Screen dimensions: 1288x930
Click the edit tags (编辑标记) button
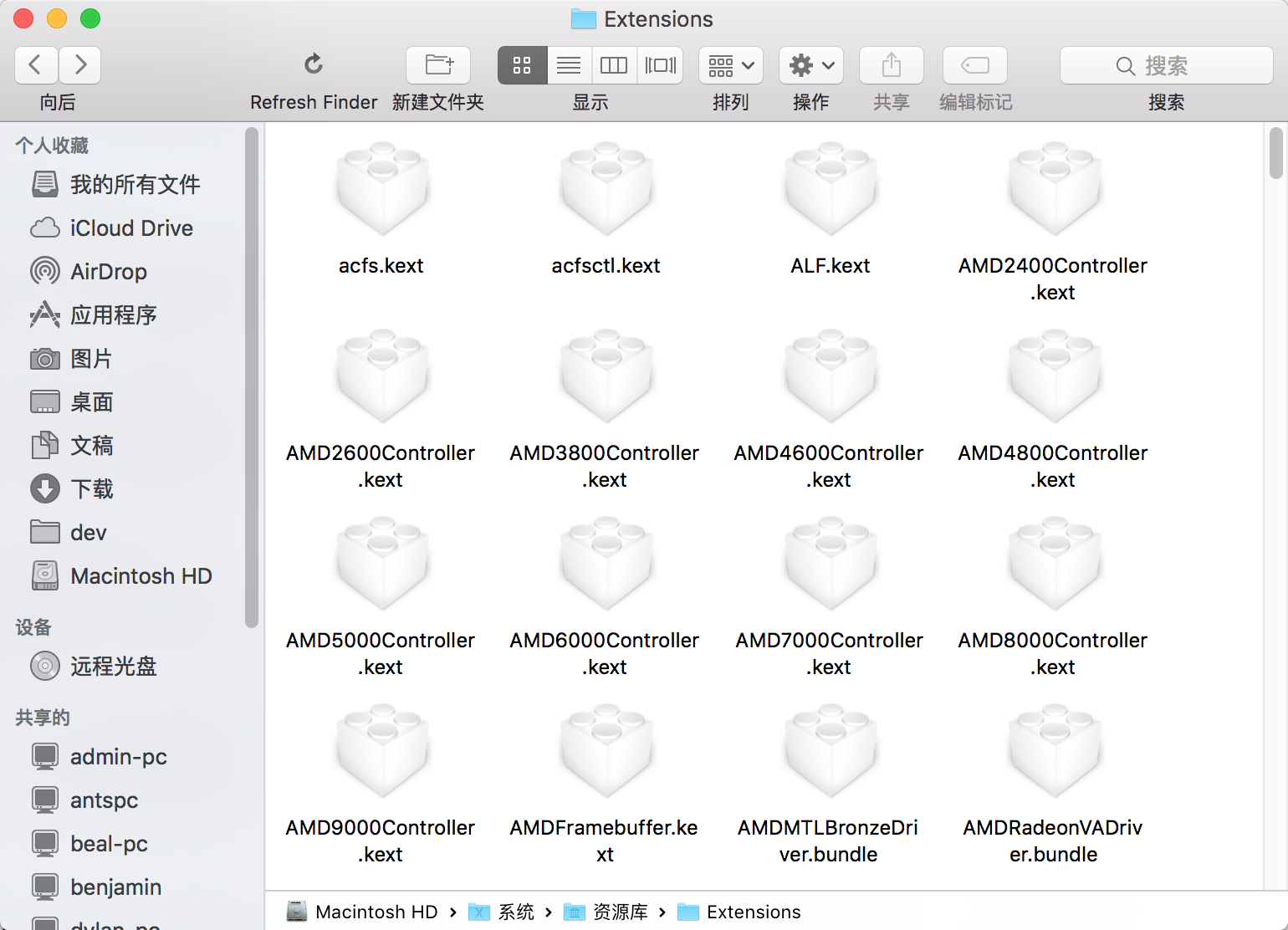pyautogui.click(x=975, y=65)
